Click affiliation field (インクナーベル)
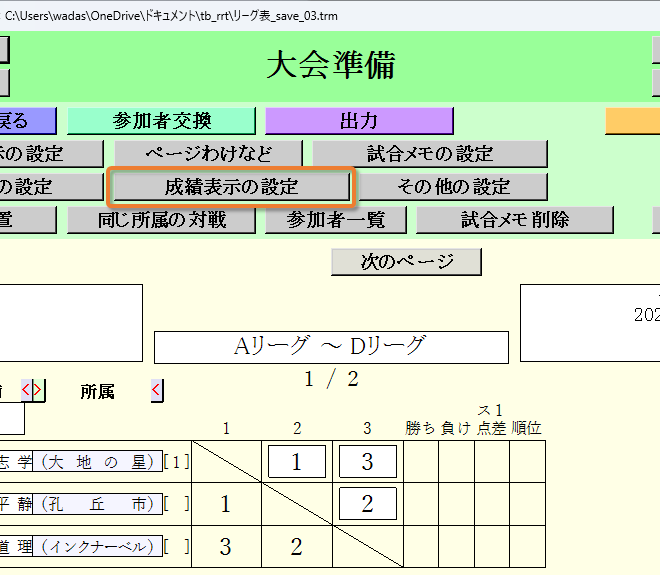 (x=97, y=546)
